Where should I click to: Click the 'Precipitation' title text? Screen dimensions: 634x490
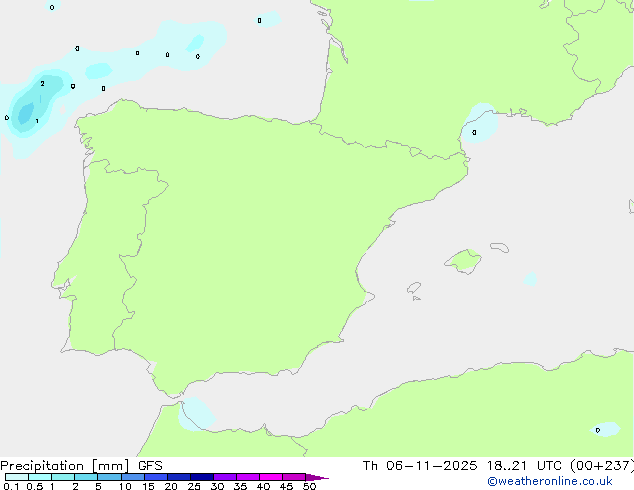(42, 466)
